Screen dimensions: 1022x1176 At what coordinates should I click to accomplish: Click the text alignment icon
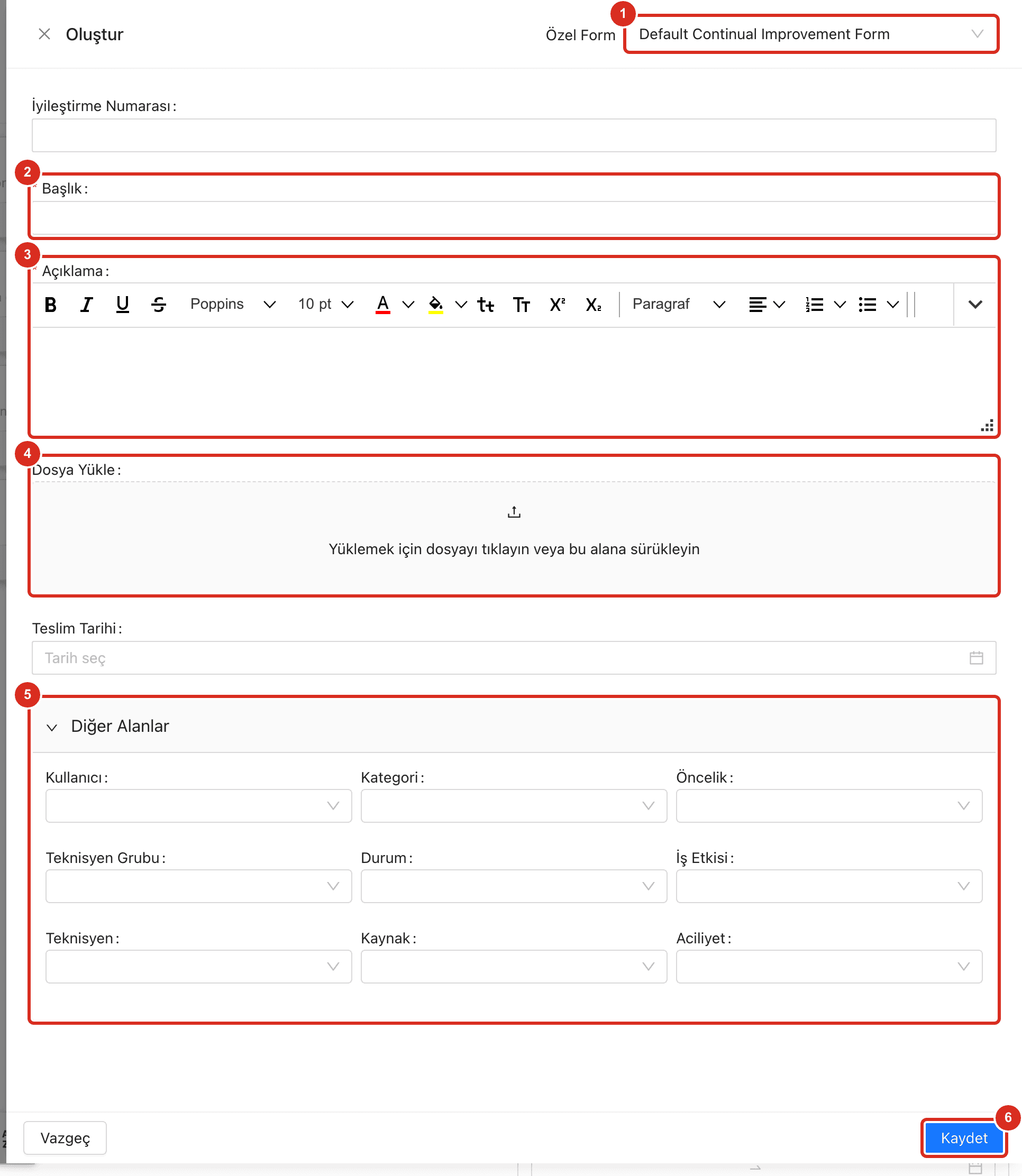(x=758, y=305)
